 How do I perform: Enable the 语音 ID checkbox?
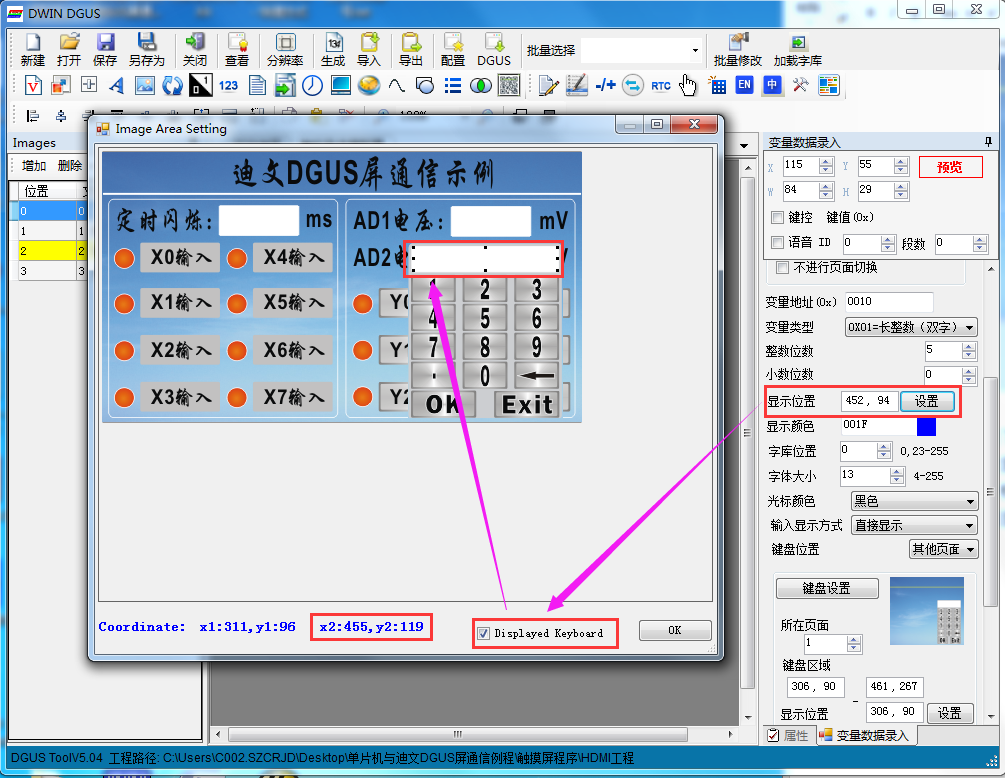(x=777, y=242)
